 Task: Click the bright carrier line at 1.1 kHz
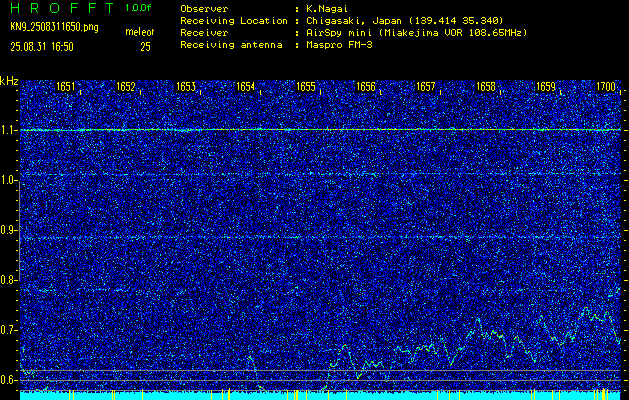pyautogui.click(x=321, y=130)
